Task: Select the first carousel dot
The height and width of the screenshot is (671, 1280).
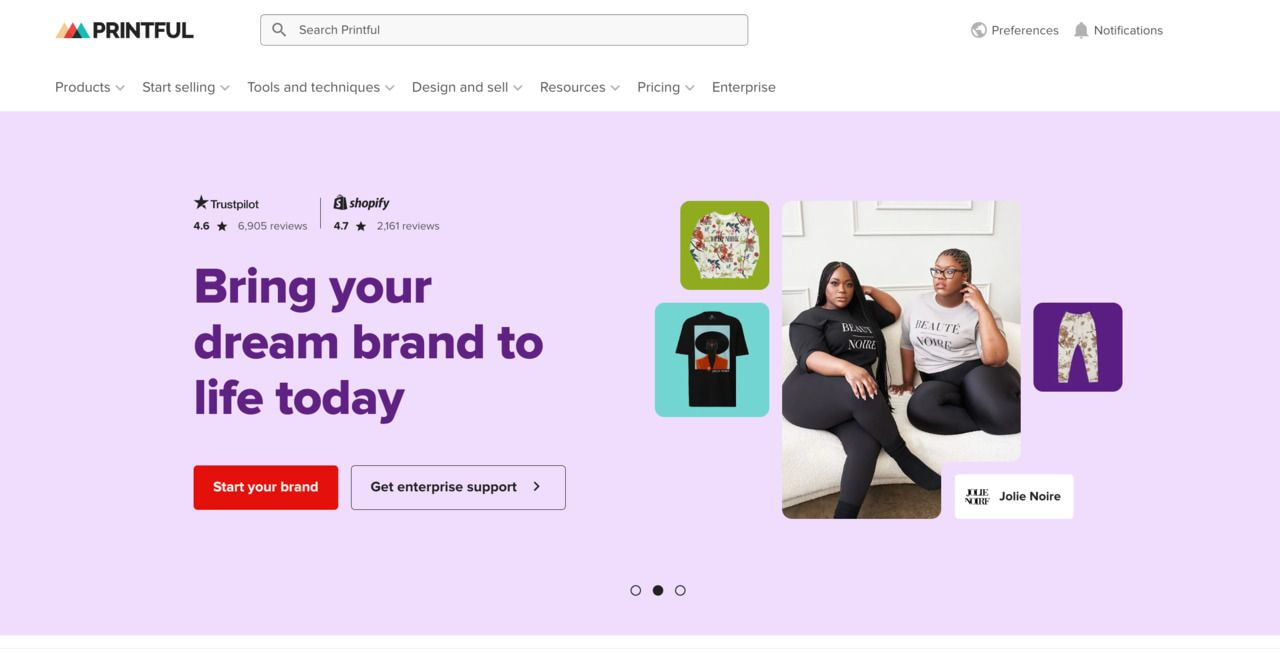Action: pos(636,590)
